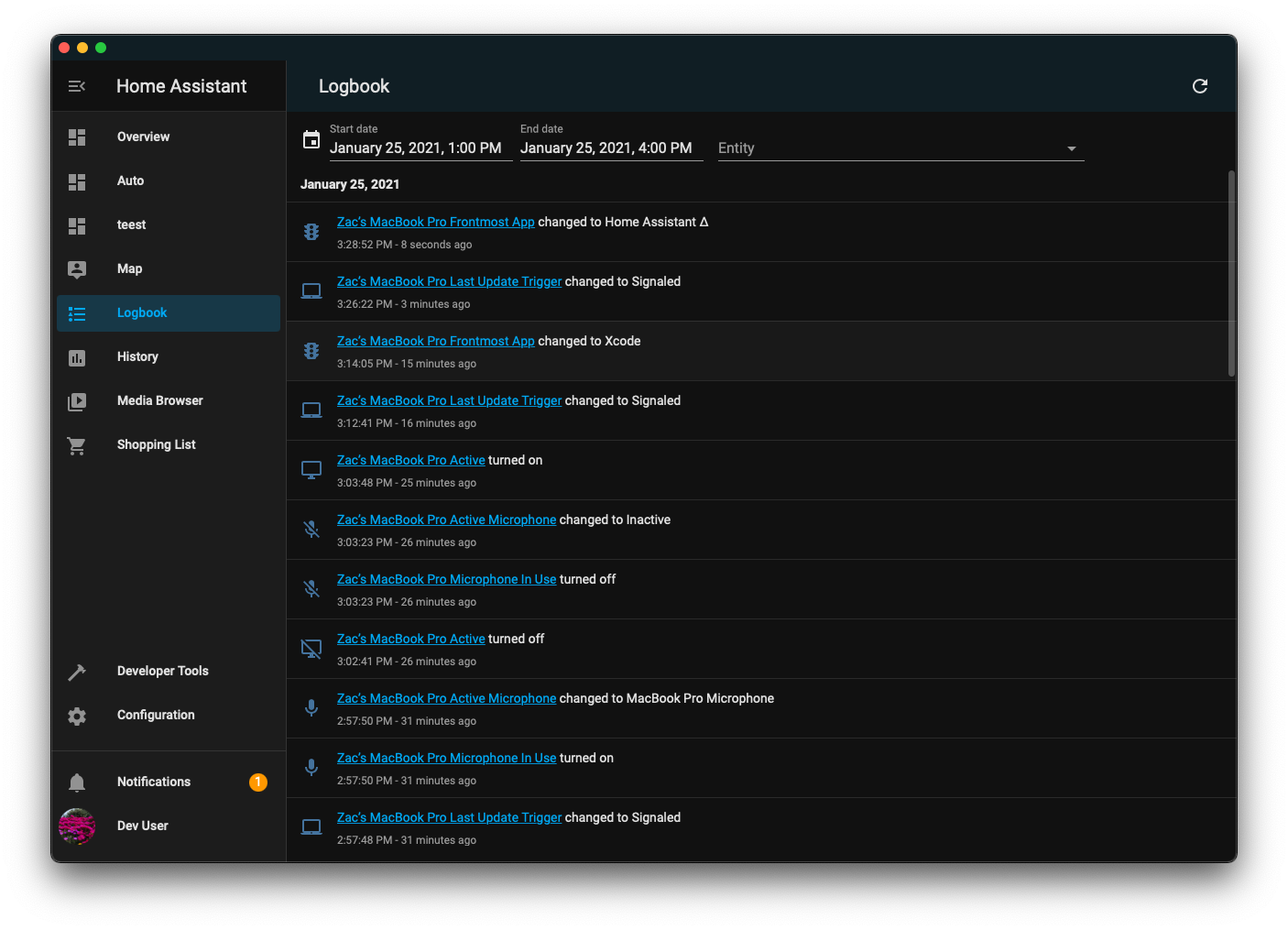Image resolution: width=1288 pixels, height=930 pixels.
Task: Open Active Microphone link changed to Inactive
Action: (446, 520)
